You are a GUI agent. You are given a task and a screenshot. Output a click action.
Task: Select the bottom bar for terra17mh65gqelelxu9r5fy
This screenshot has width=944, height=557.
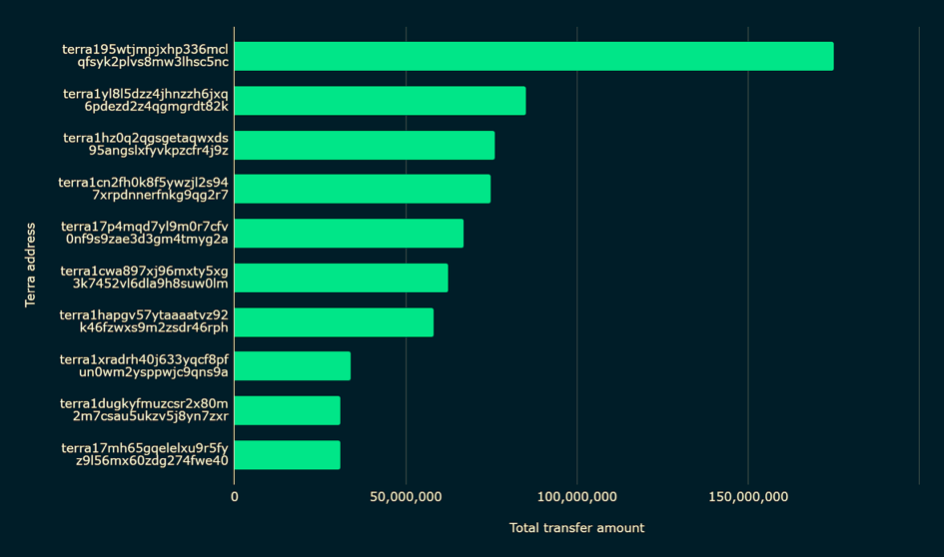coord(287,455)
